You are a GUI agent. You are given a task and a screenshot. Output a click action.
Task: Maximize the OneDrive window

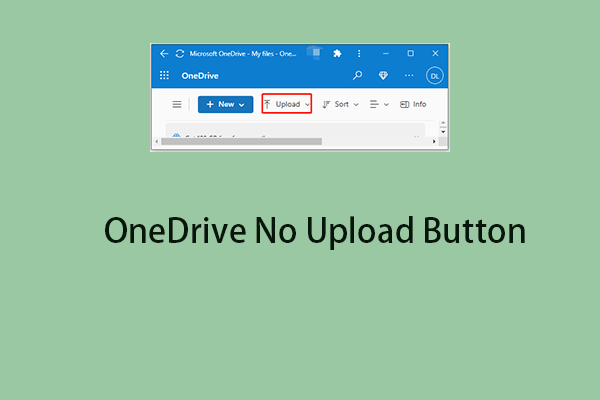(x=411, y=53)
